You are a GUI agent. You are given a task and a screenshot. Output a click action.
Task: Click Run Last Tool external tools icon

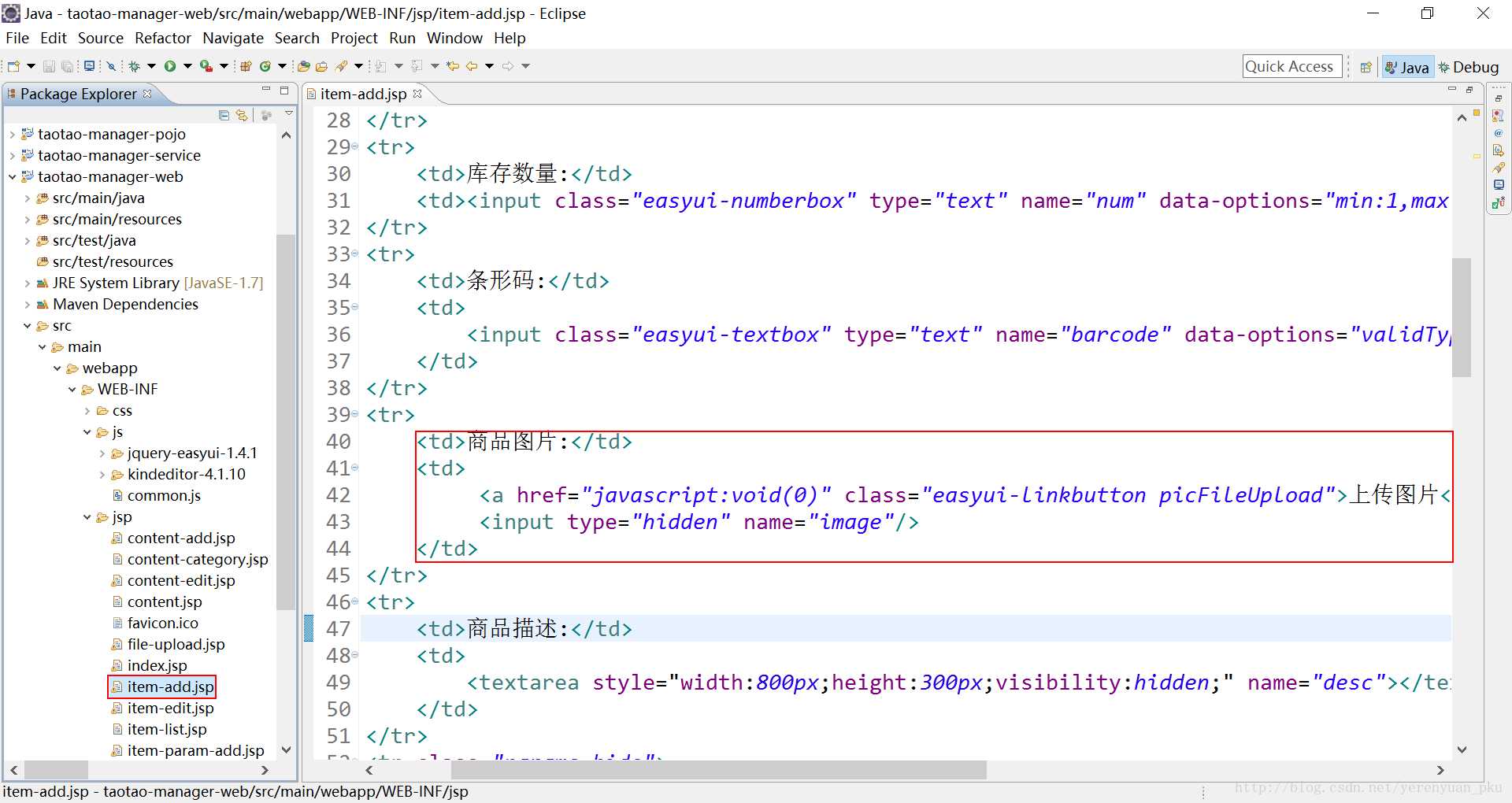point(206,66)
